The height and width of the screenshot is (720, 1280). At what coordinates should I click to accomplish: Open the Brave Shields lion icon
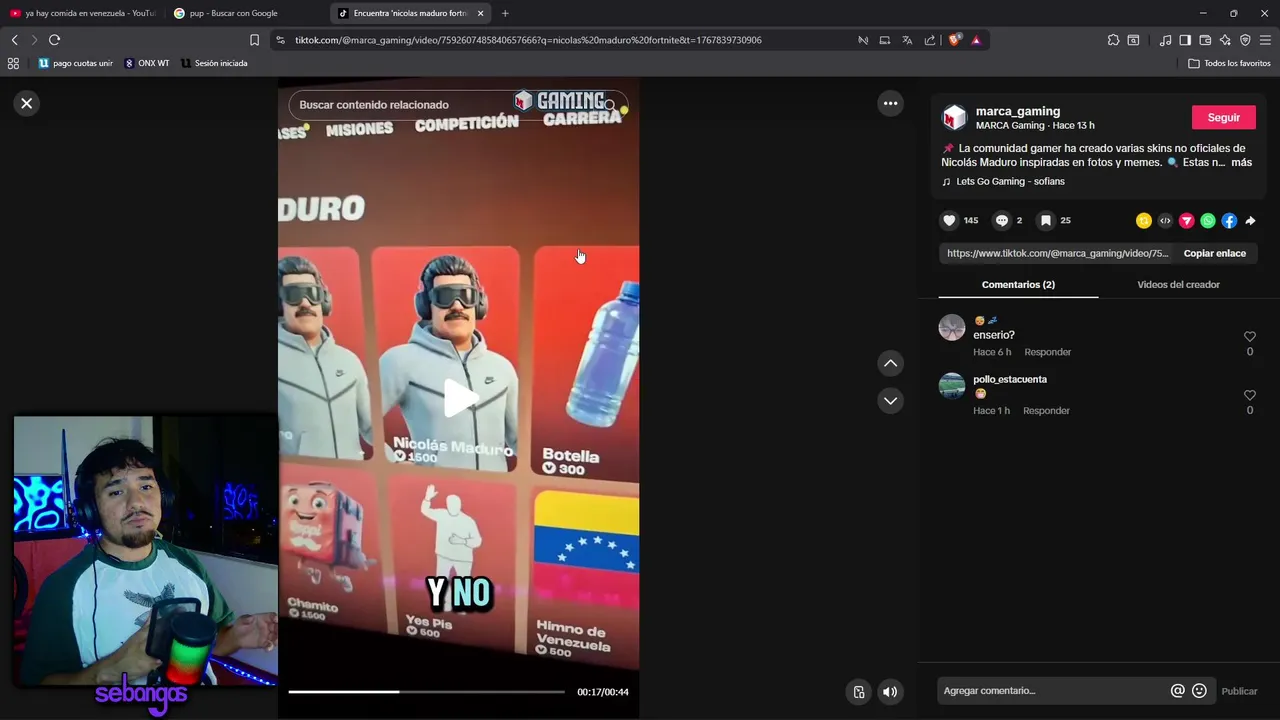coord(954,40)
